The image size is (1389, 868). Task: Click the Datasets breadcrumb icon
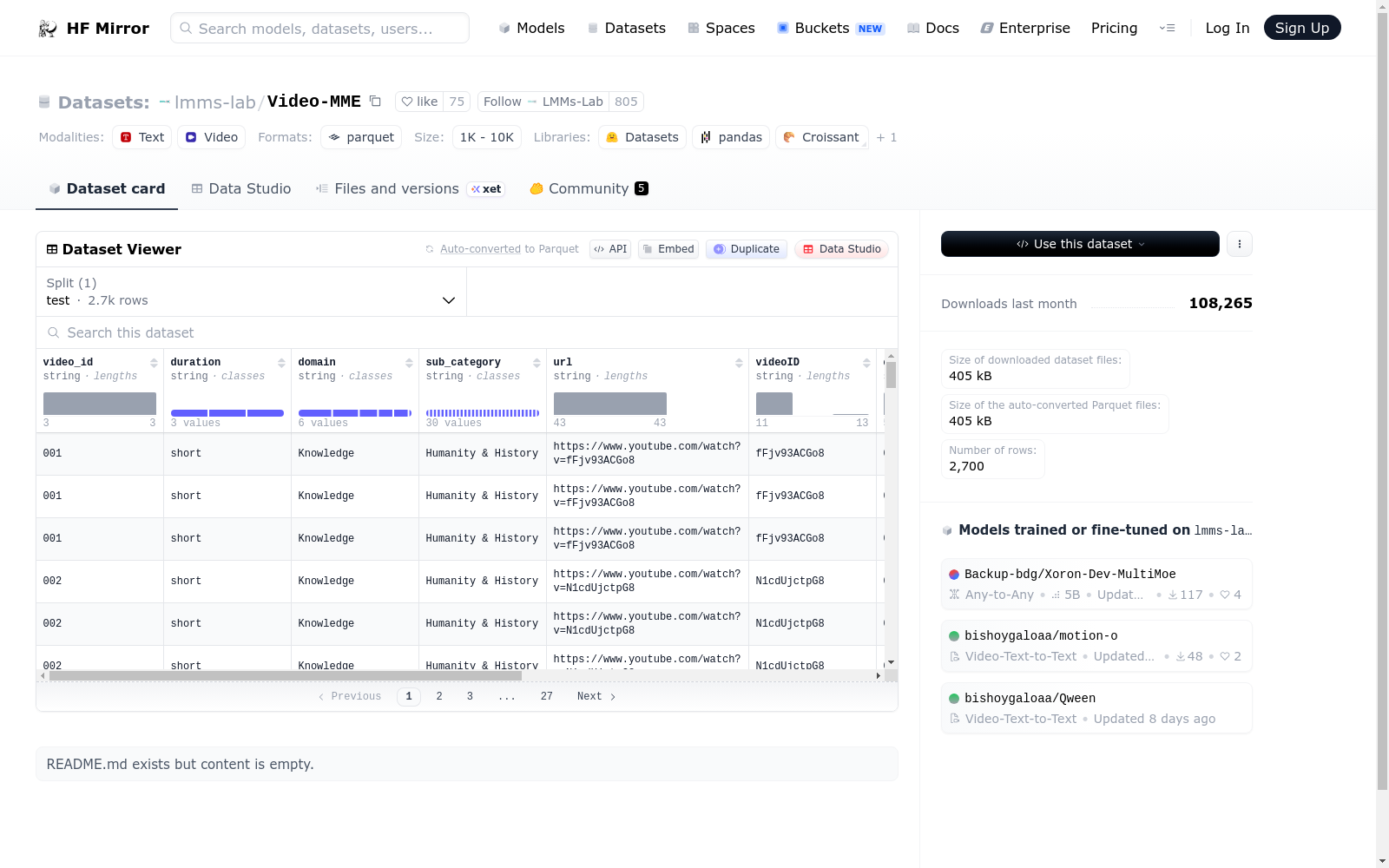point(44,102)
